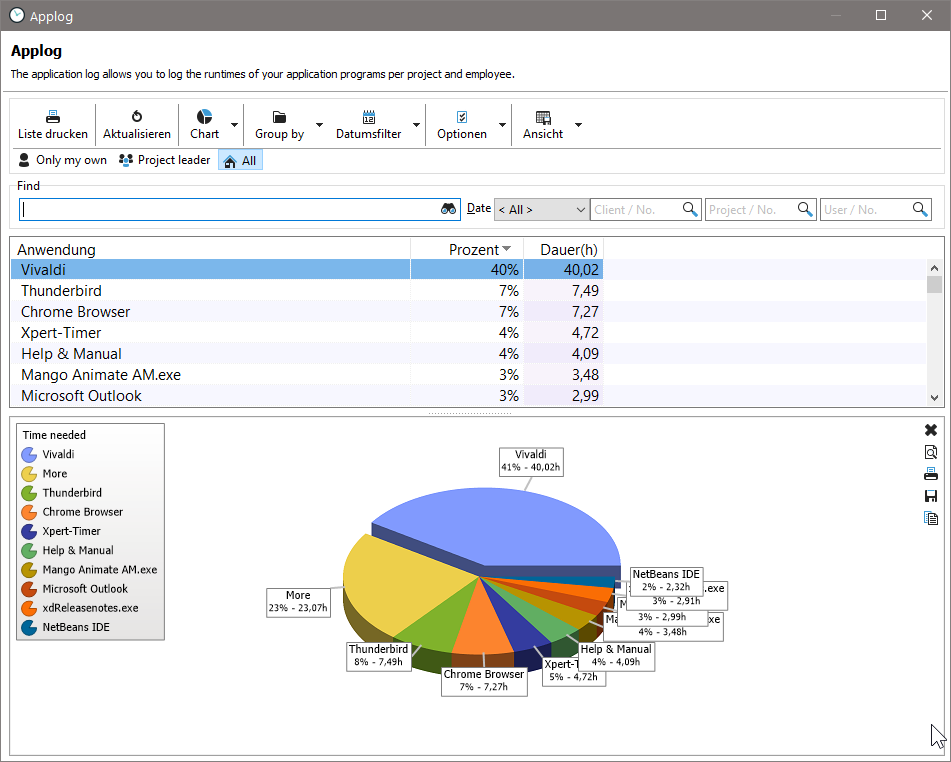Copy the chart to clipboard icon
Viewport: 951px width, 762px height.
click(x=931, y=518)
